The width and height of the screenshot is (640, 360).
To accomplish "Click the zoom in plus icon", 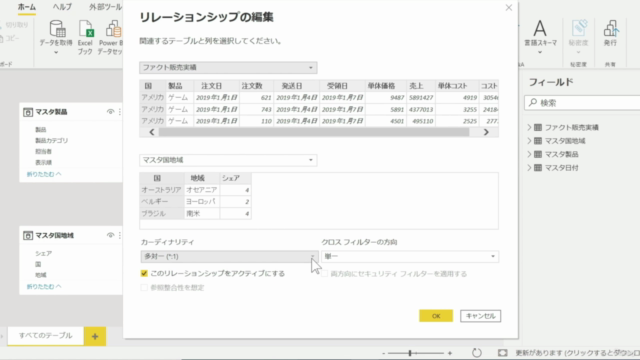I will tap(450, 353).
